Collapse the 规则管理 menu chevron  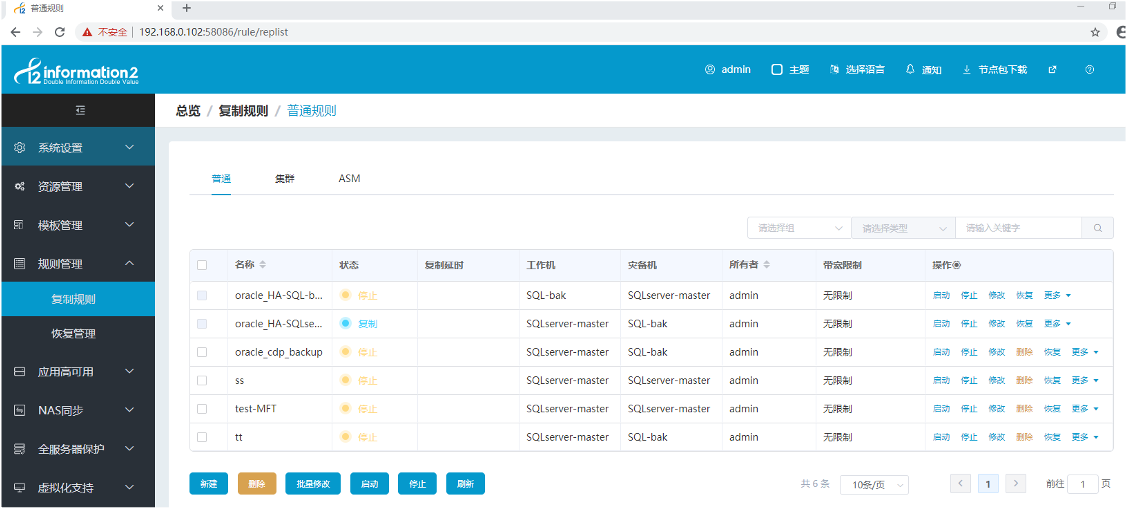click(129, 264)
